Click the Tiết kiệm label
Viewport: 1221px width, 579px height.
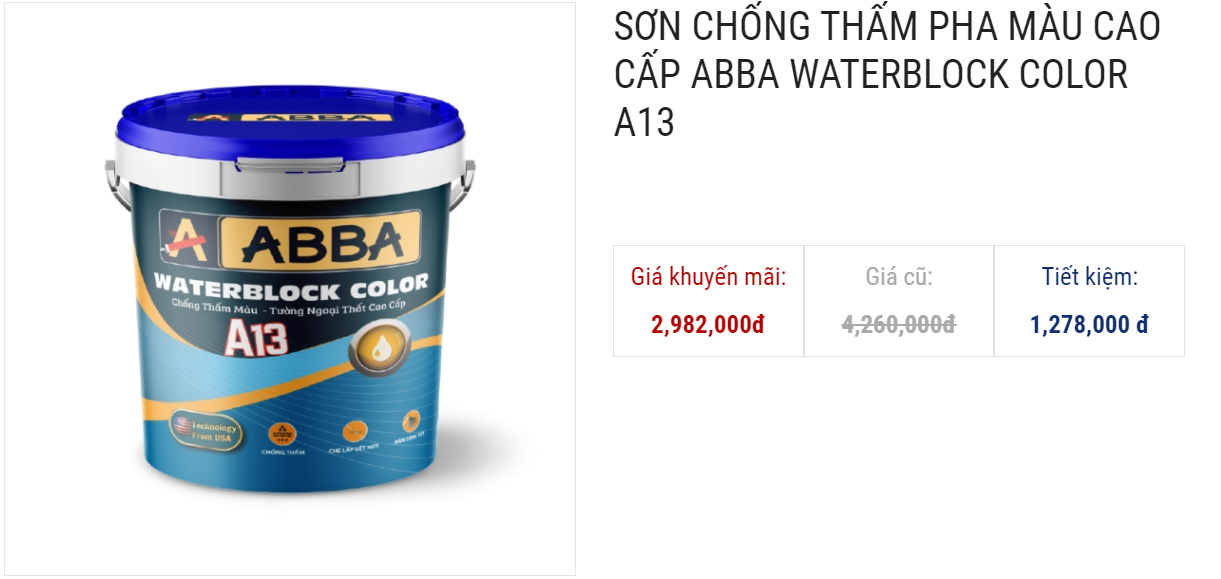(x=1089, y=277)
